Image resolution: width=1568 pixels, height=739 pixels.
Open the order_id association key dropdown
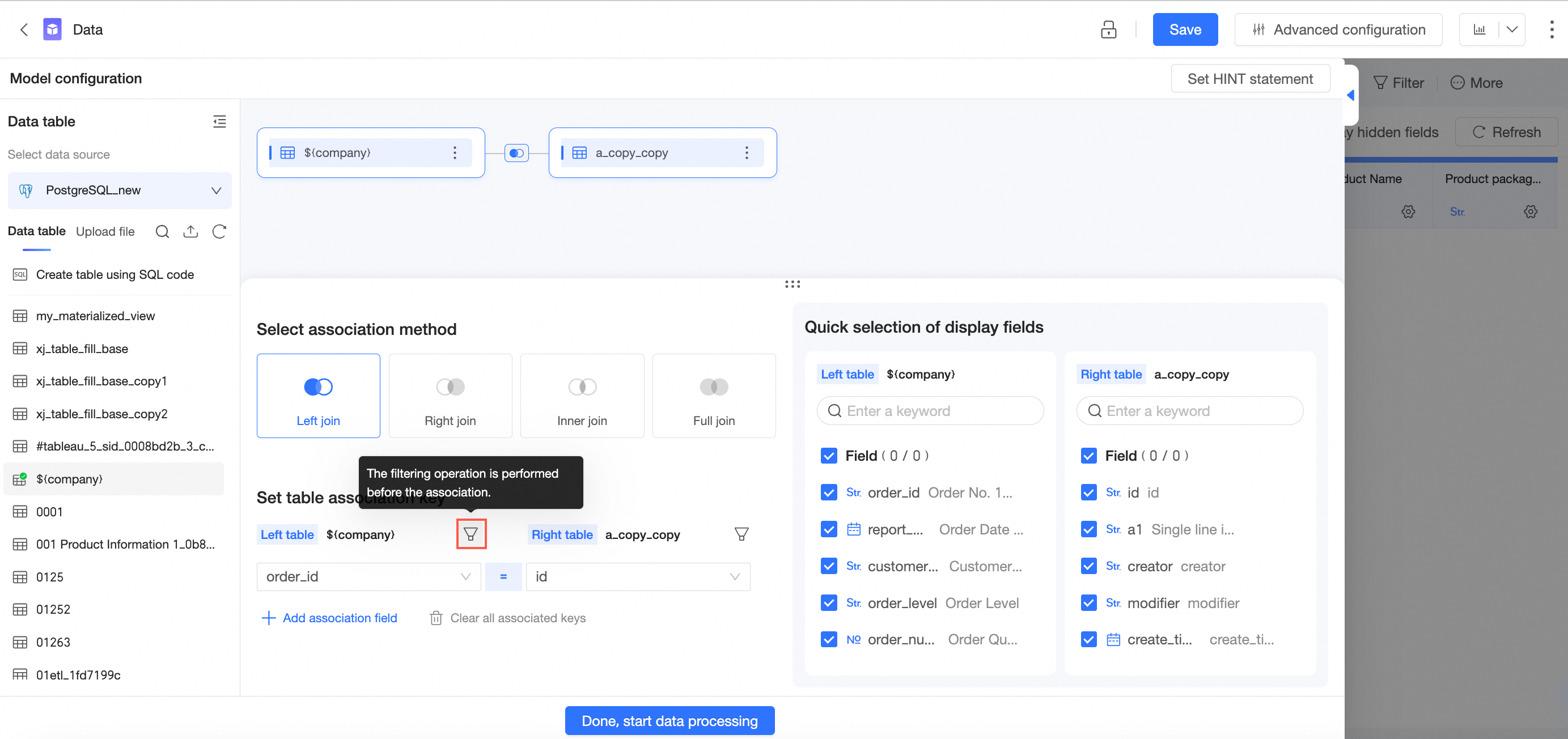coord(368,576)
